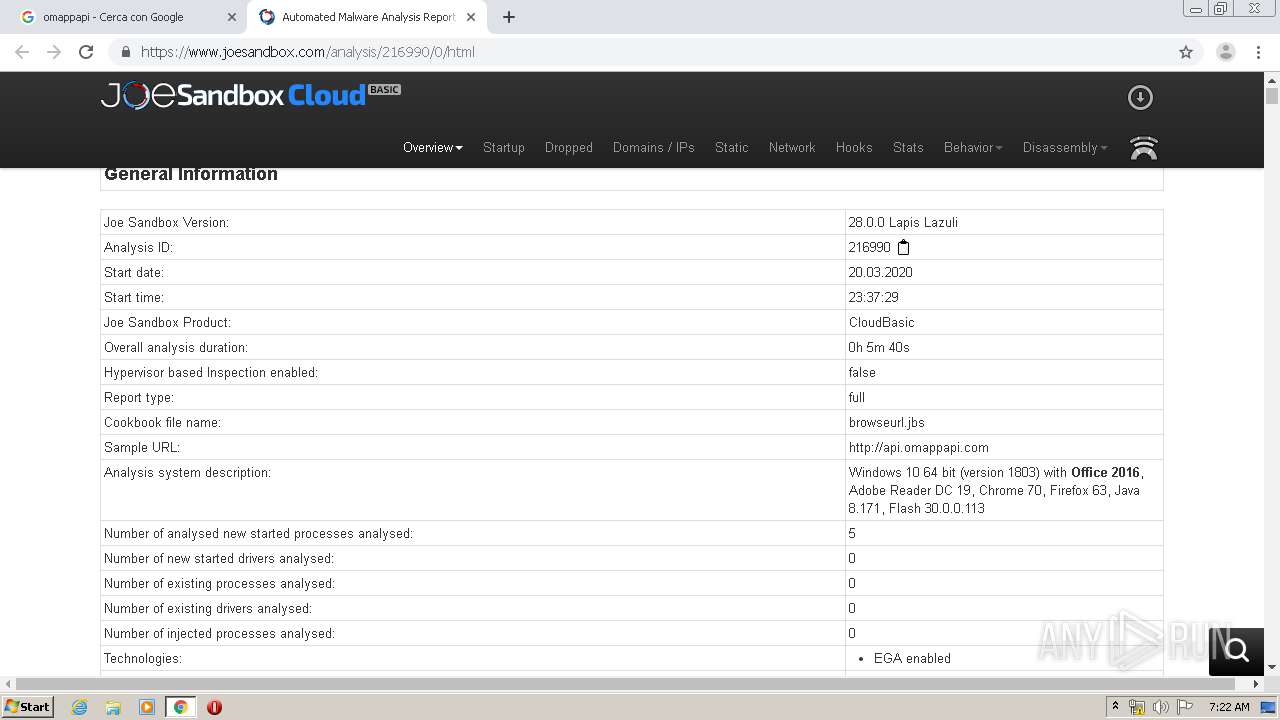The width and height of the screenshot is (1280, 720).
Task: Go to the Hooks section
Action: [x=854, y=147]
